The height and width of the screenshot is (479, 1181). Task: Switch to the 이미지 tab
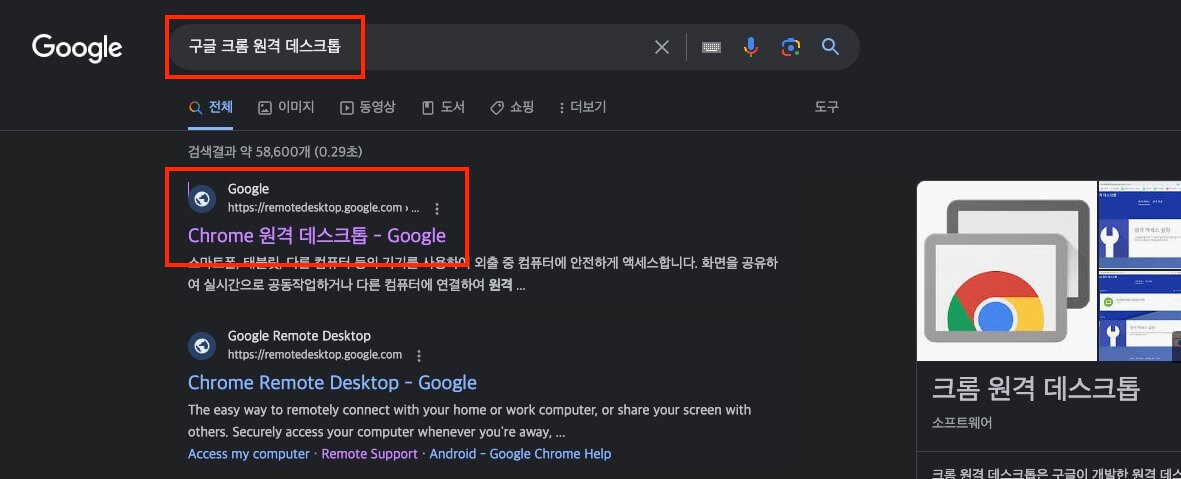[286, 108]
